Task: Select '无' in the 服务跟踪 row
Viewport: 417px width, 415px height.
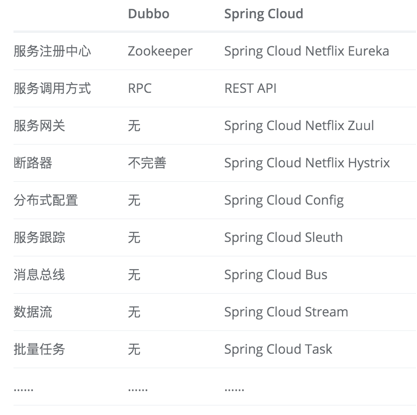Action: tap(134, 238)
